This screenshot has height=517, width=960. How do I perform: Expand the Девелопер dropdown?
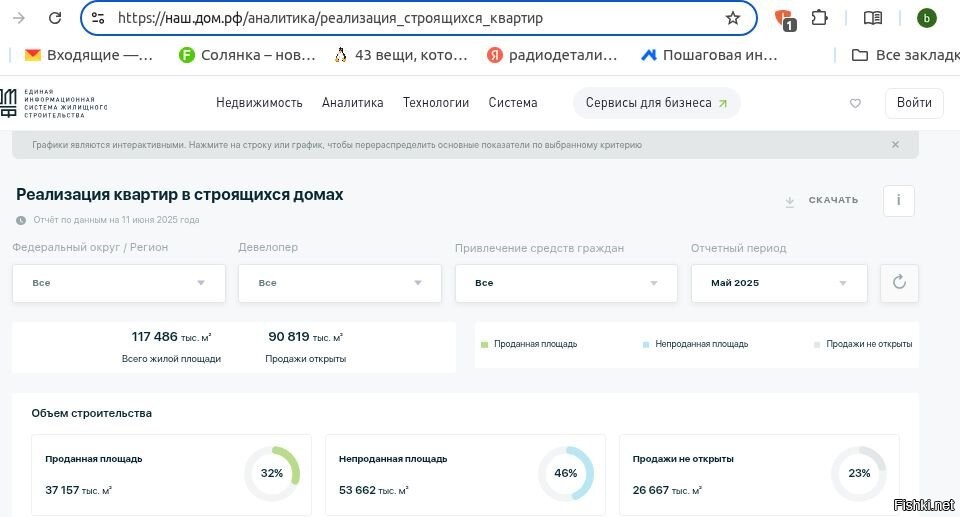point(340,283)
